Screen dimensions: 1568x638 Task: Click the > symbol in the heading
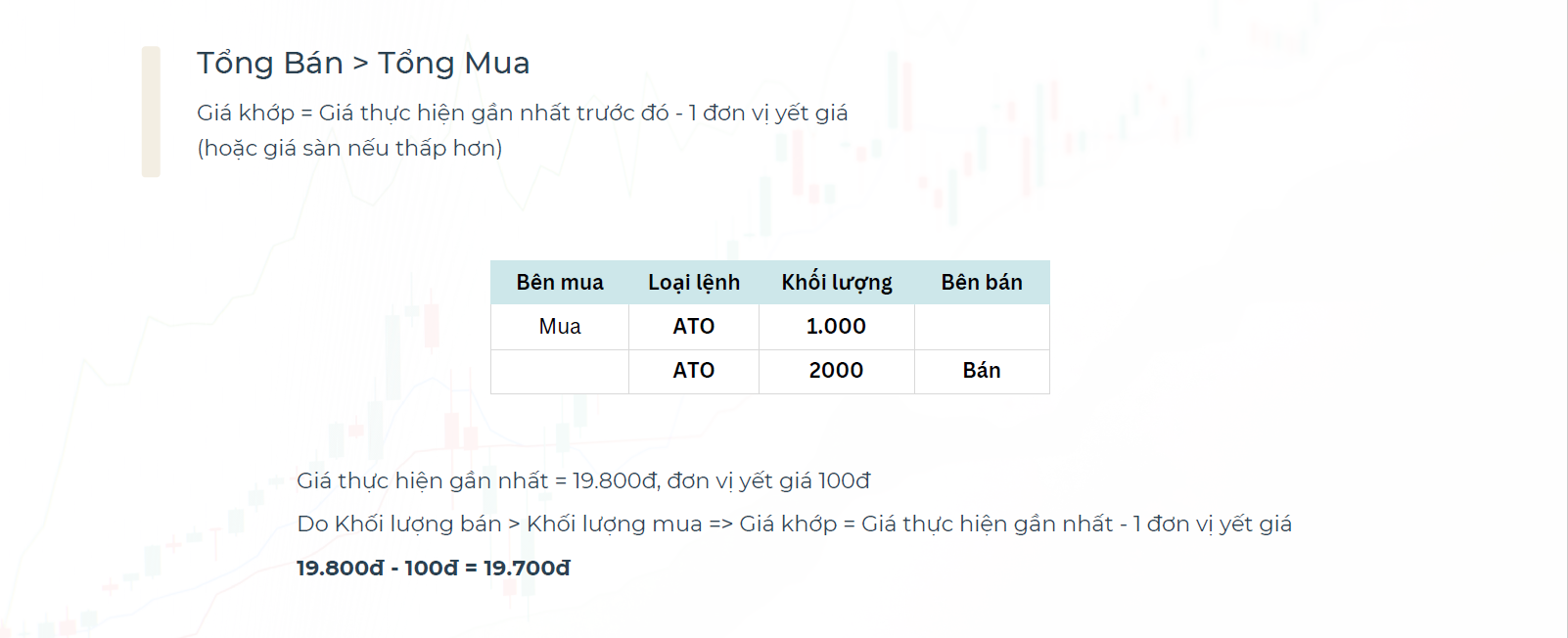click(x=360, y=65)
